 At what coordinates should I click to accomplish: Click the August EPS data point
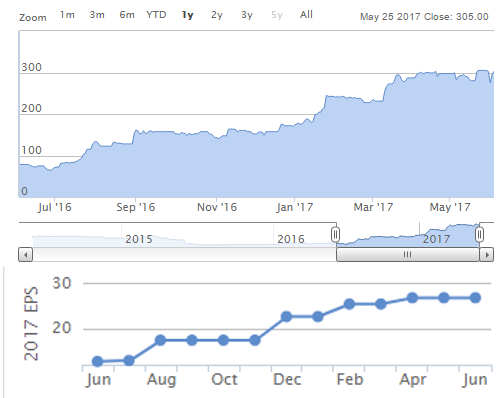[160, 340]
